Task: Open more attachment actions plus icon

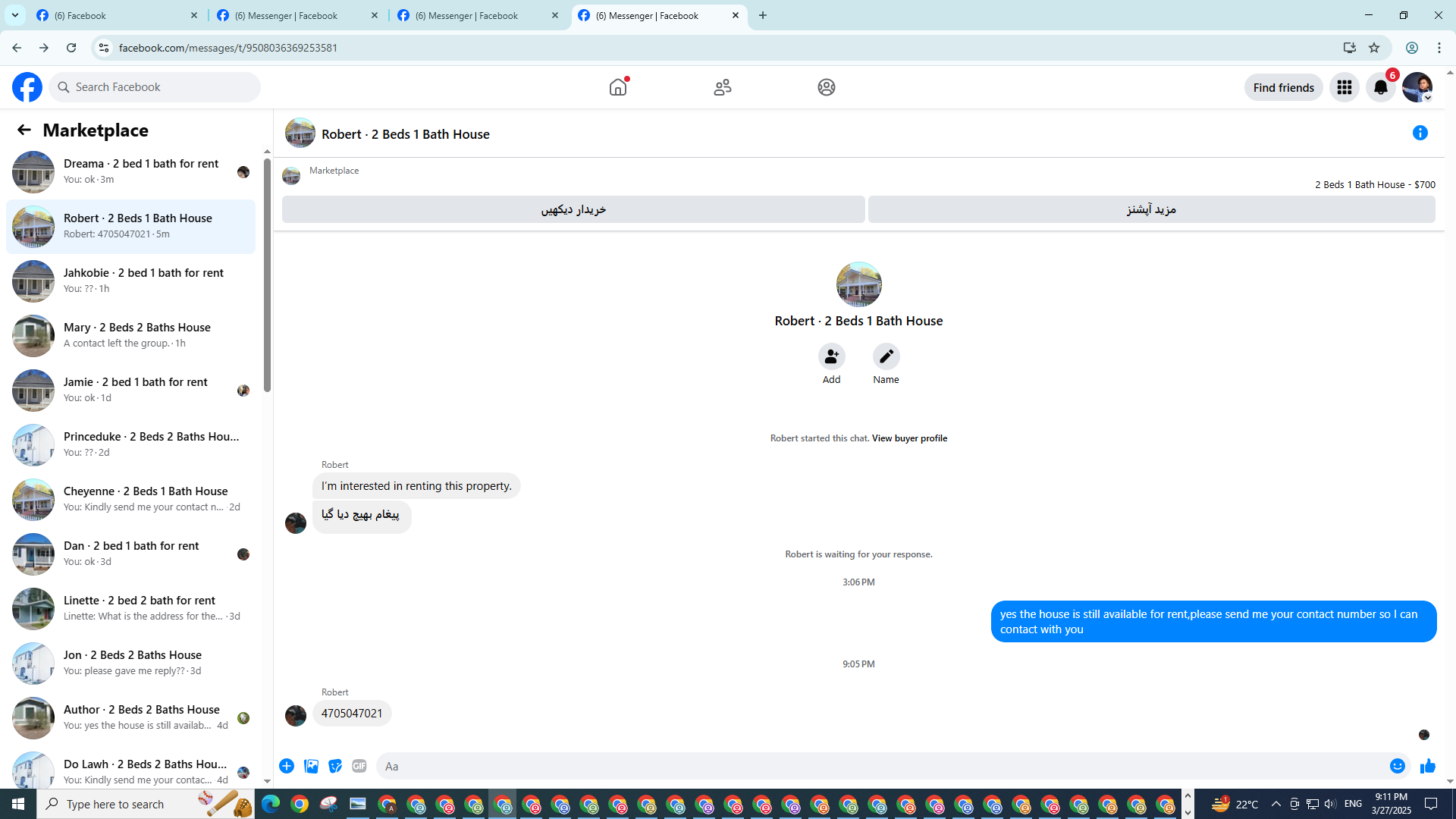Action: [287, 766]
